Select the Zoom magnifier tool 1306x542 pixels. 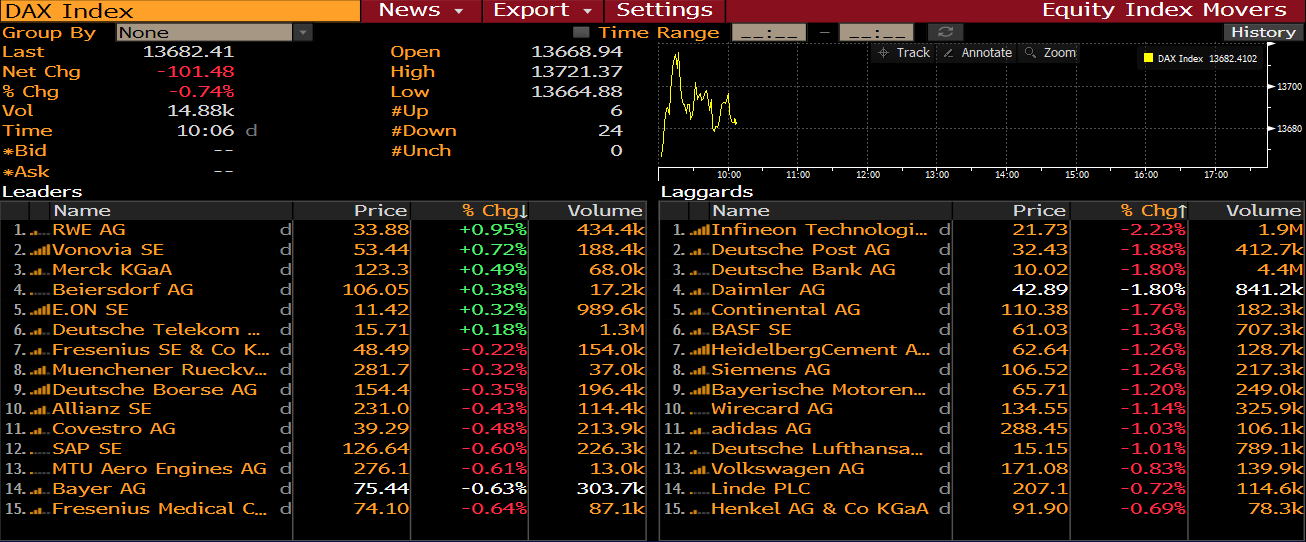pyautogui.click(x=1050, y=53)
